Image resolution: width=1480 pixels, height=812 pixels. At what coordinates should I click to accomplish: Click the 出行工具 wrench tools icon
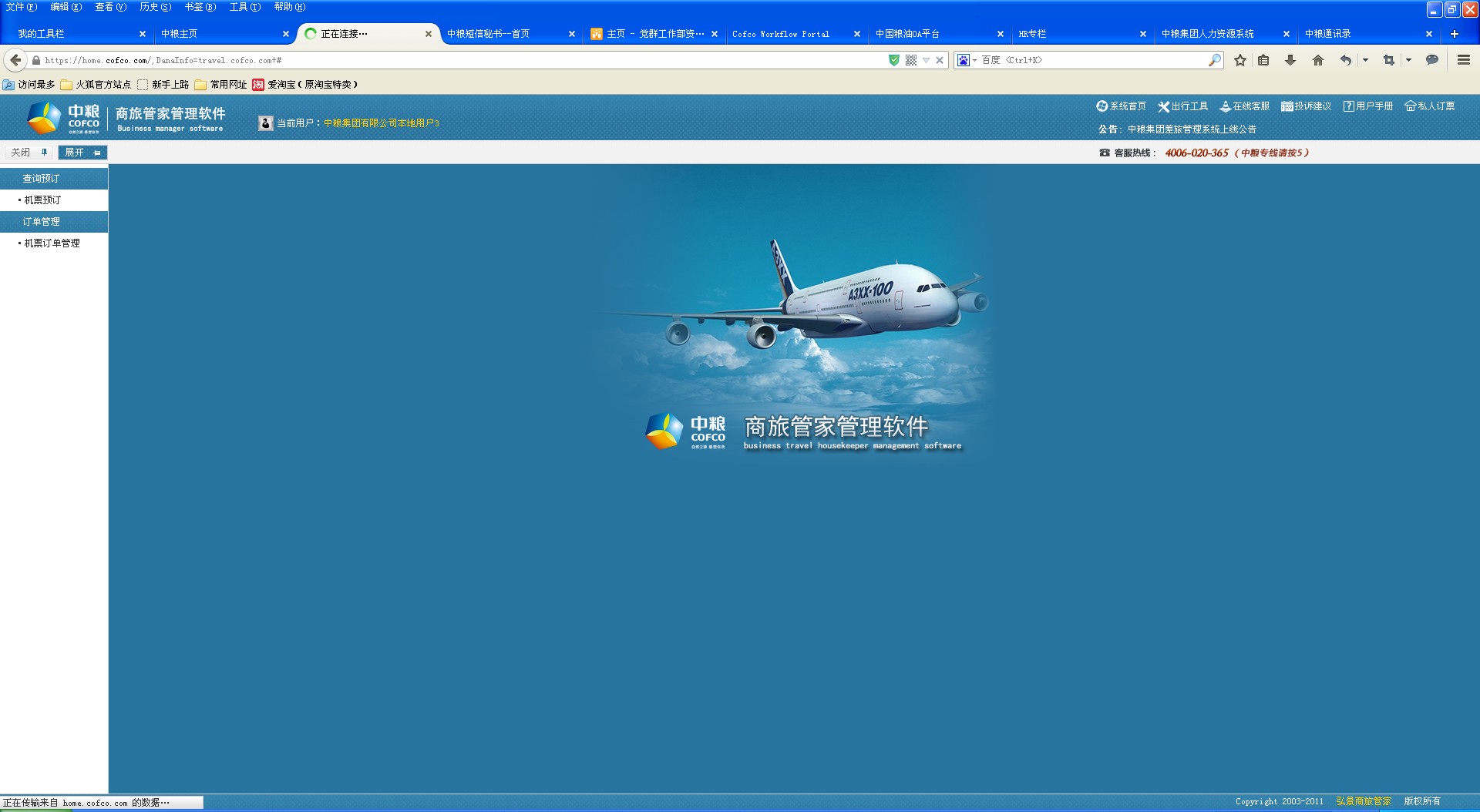coord(1164,106)
